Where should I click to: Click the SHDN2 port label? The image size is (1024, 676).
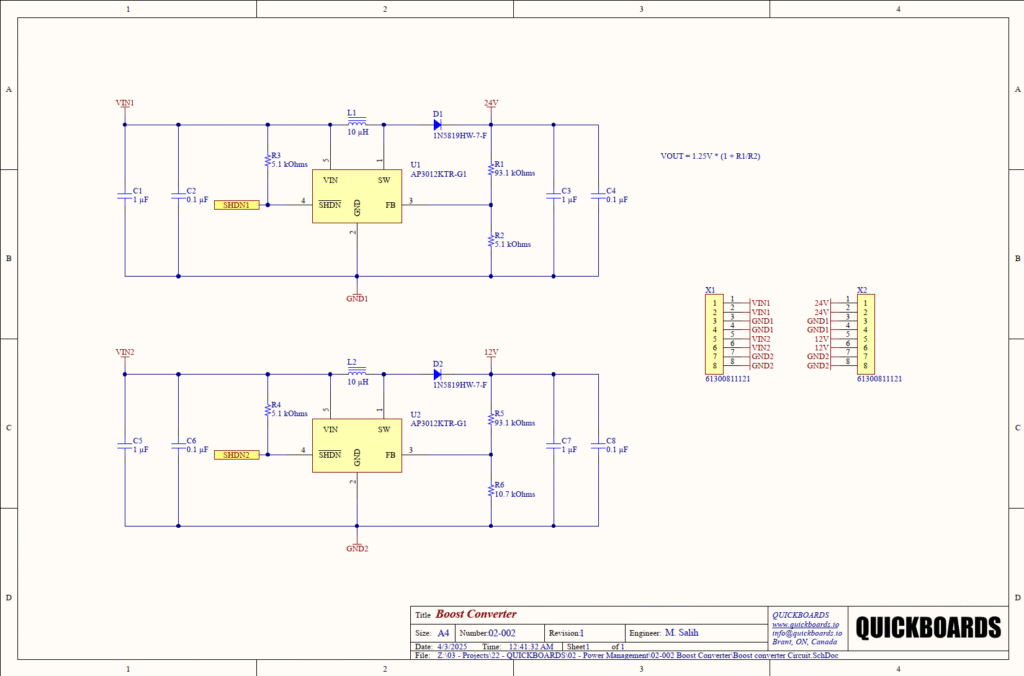(x=236, y=455)
